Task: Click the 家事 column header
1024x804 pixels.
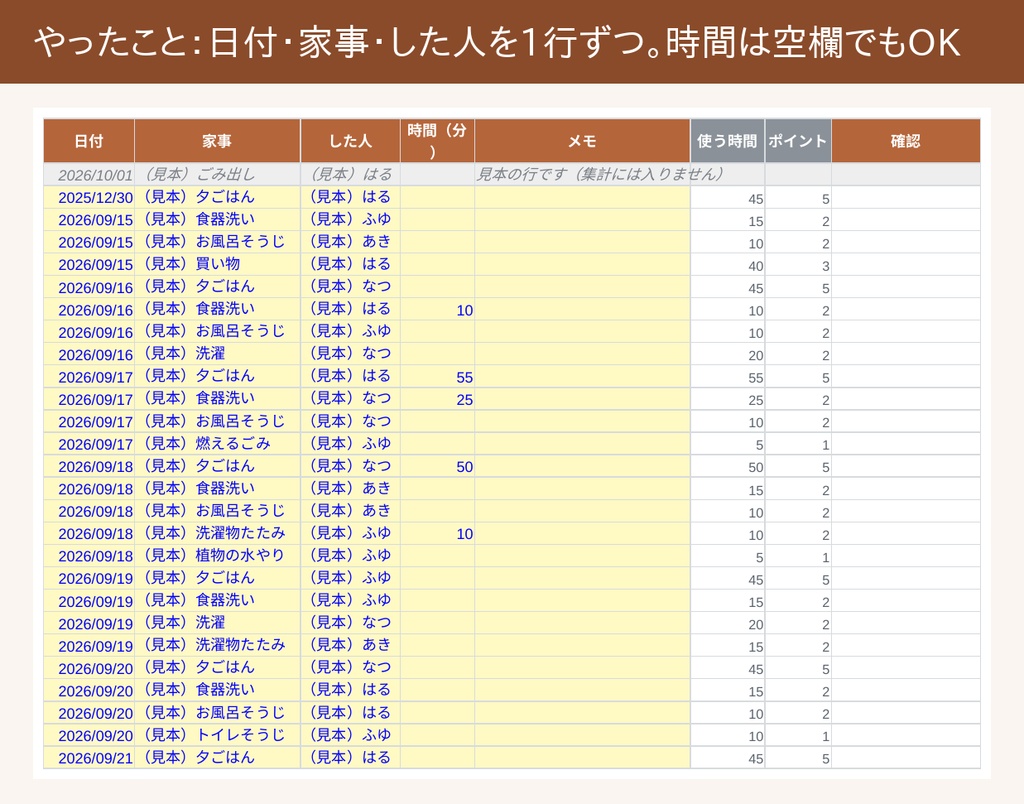Action: 217,140
